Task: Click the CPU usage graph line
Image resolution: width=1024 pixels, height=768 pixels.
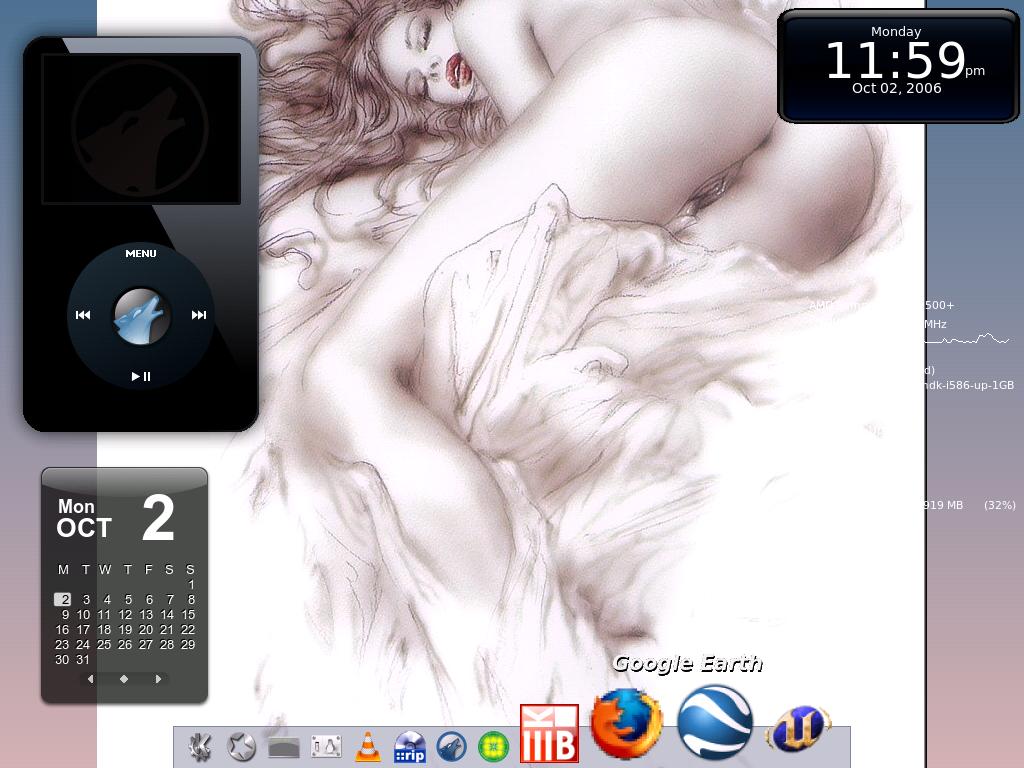Action: tap(967, 339)
